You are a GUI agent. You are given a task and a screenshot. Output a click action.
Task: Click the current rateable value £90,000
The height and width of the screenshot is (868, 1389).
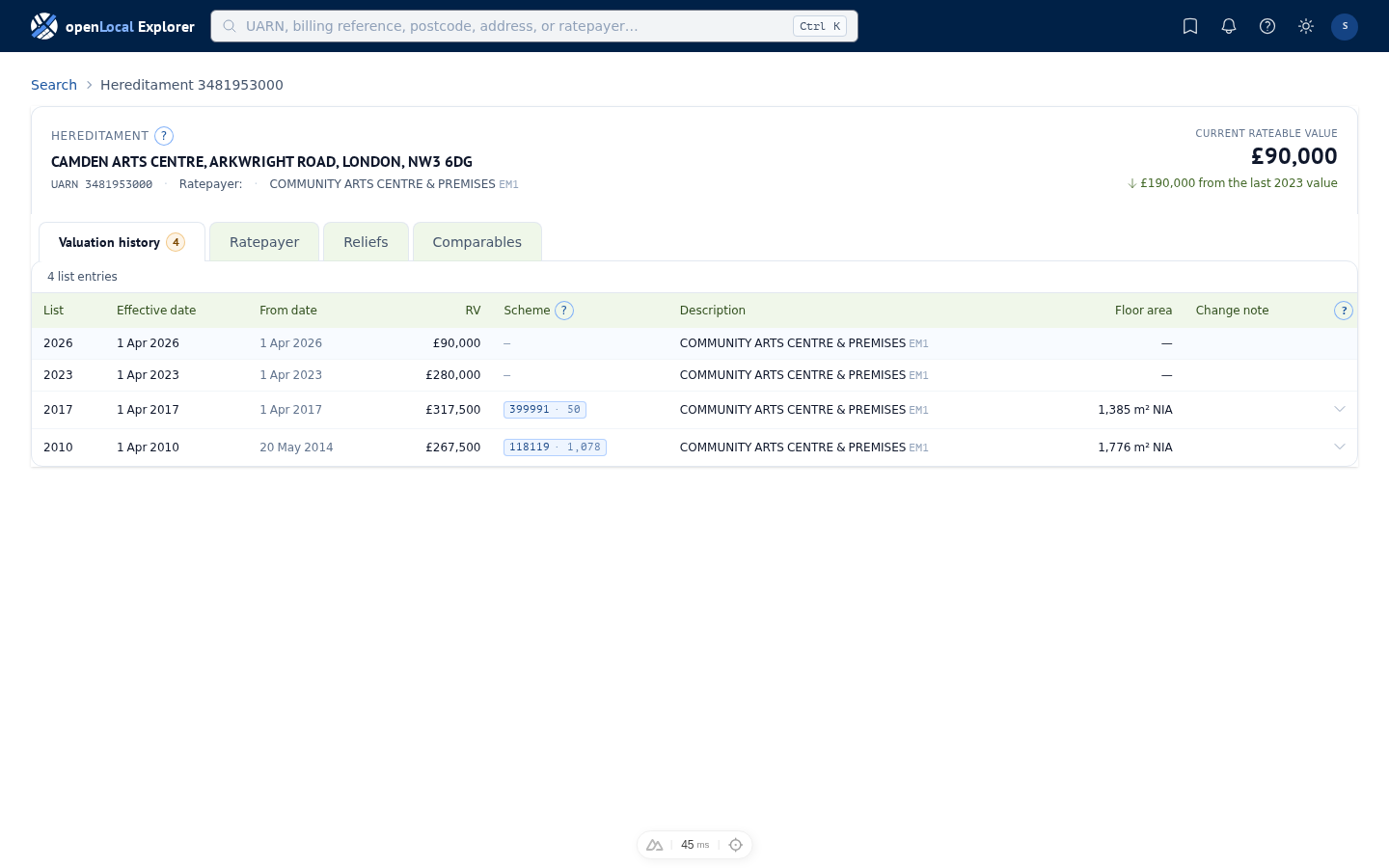click(1294, 156)
